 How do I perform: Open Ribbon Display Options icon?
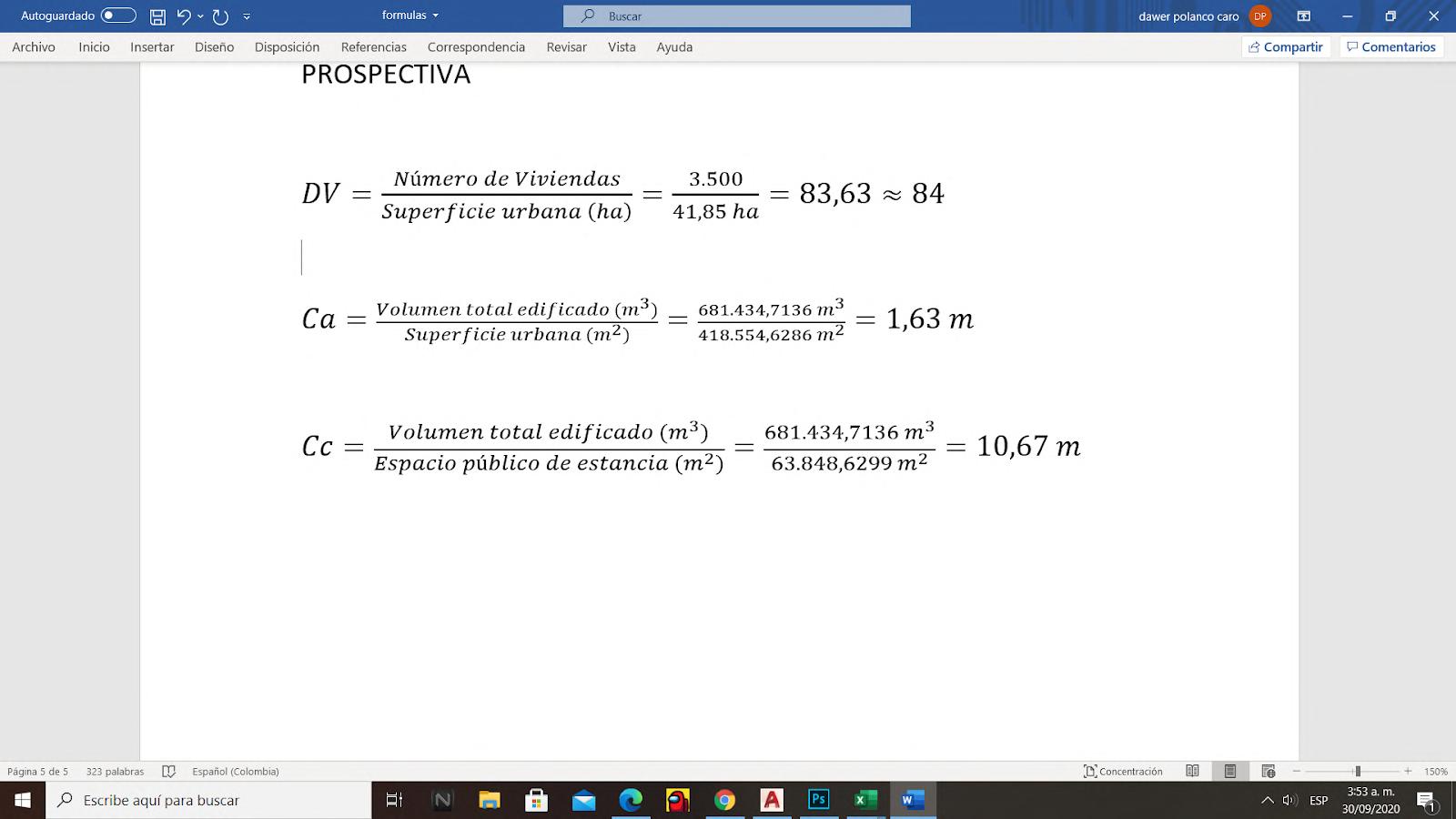coord(1304,16)
